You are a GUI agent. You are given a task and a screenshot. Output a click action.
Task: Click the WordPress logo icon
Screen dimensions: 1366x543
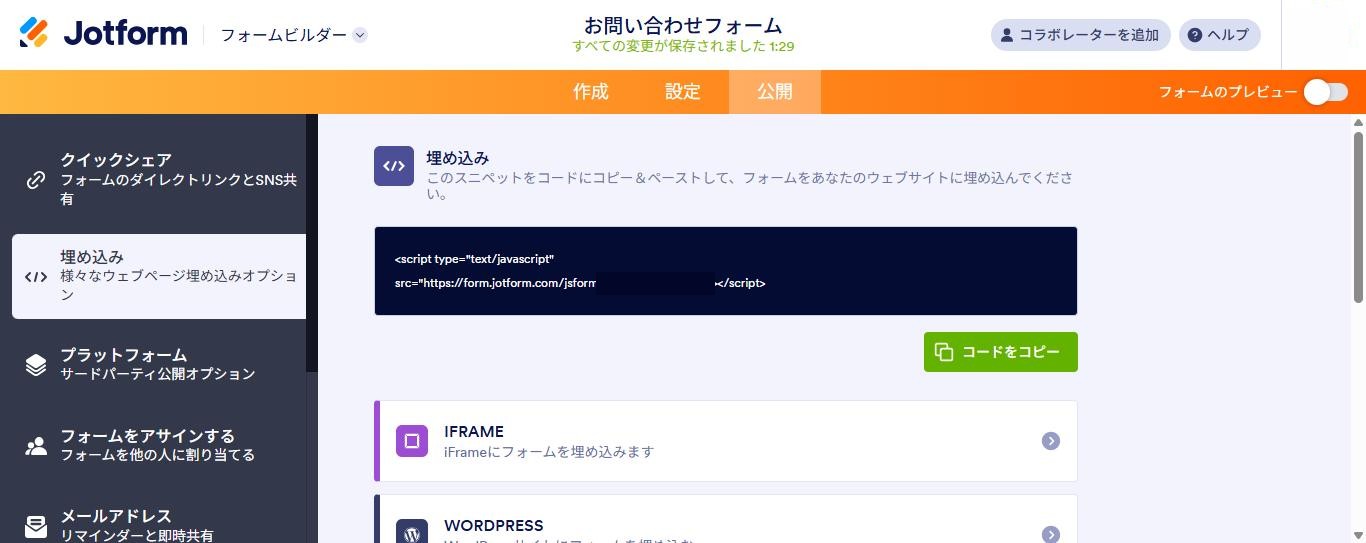pos(412,531)
